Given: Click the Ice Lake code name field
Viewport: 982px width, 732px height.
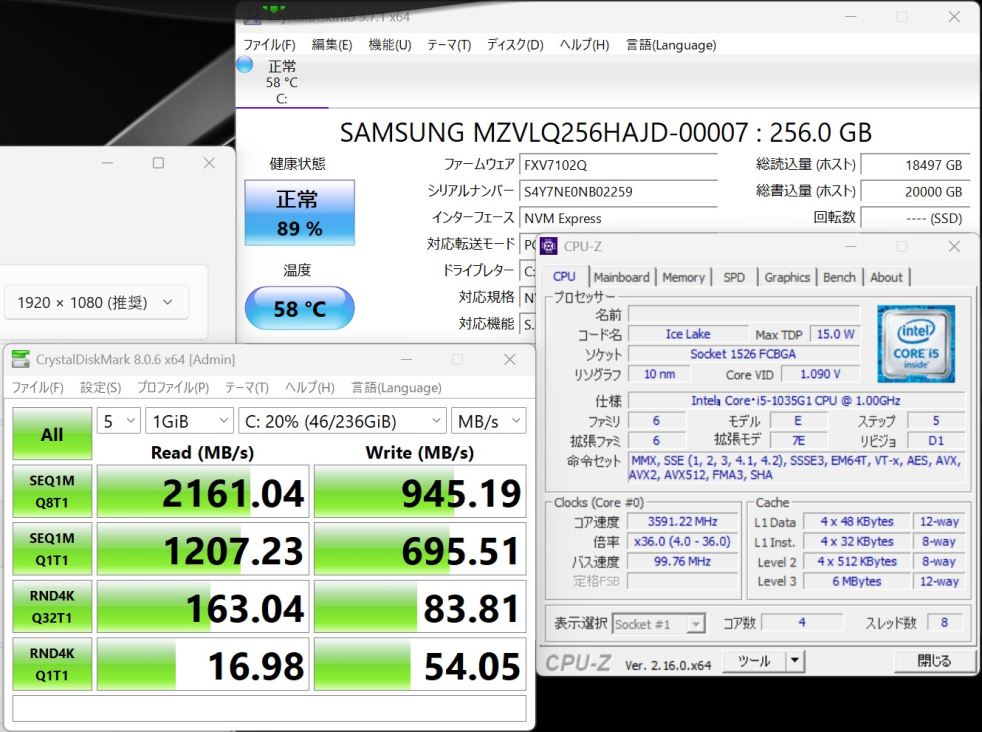Looking at the screenshot, I should 688,334.
